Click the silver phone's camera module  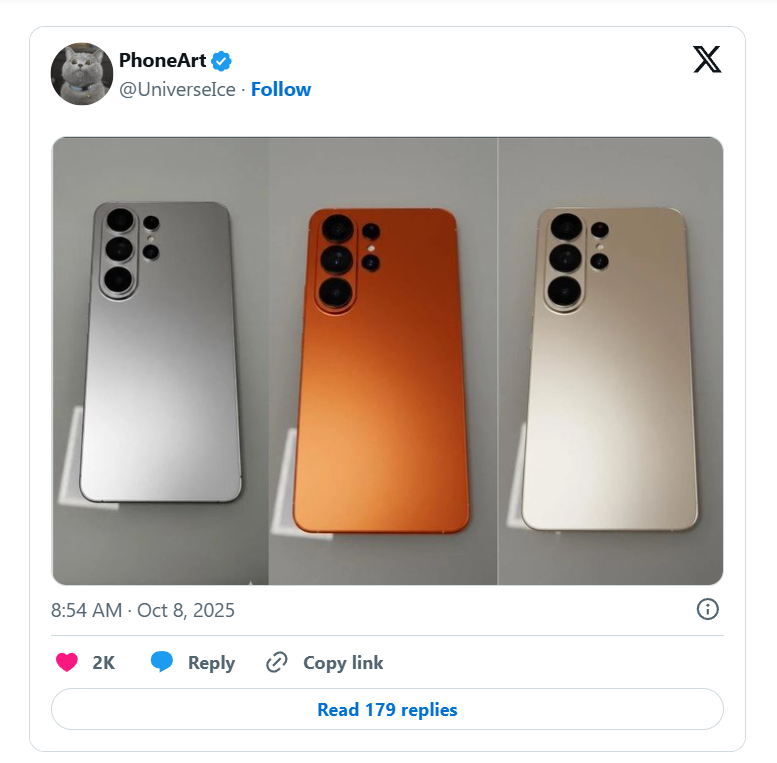tap(120, 250)
